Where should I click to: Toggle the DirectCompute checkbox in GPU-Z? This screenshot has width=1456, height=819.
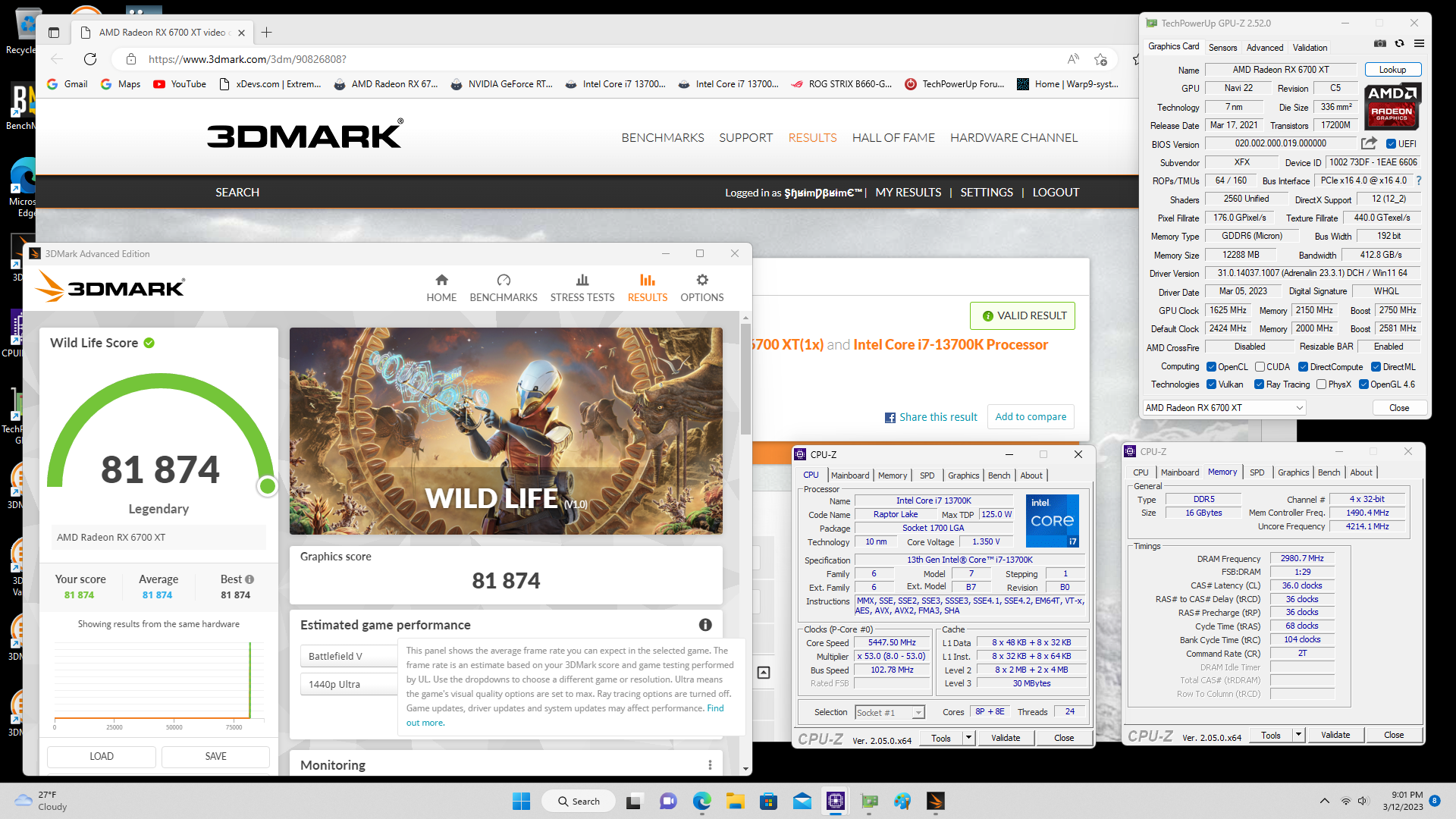pos(1303,367)
